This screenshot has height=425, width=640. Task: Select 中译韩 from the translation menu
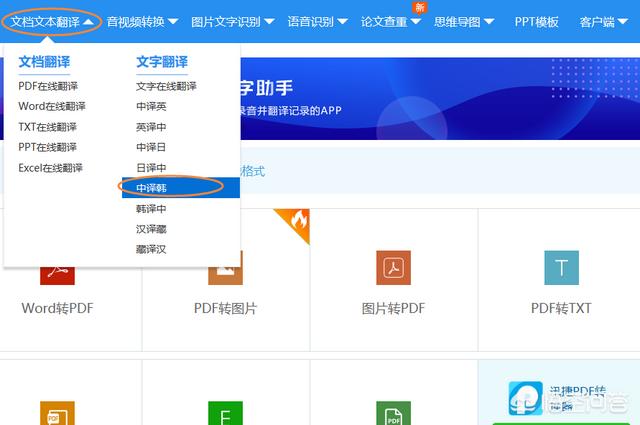tap(152, 188)
